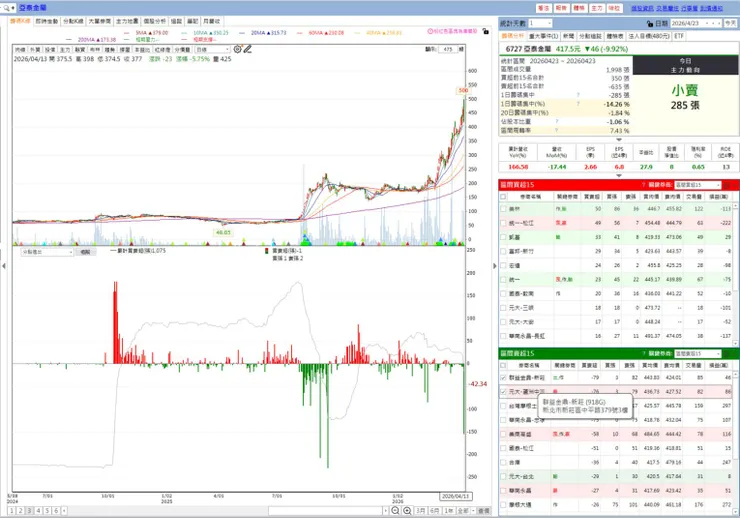Tick the select-all checkbox in 區間買超15 header

pyautogui.click(x=503, y=197)
